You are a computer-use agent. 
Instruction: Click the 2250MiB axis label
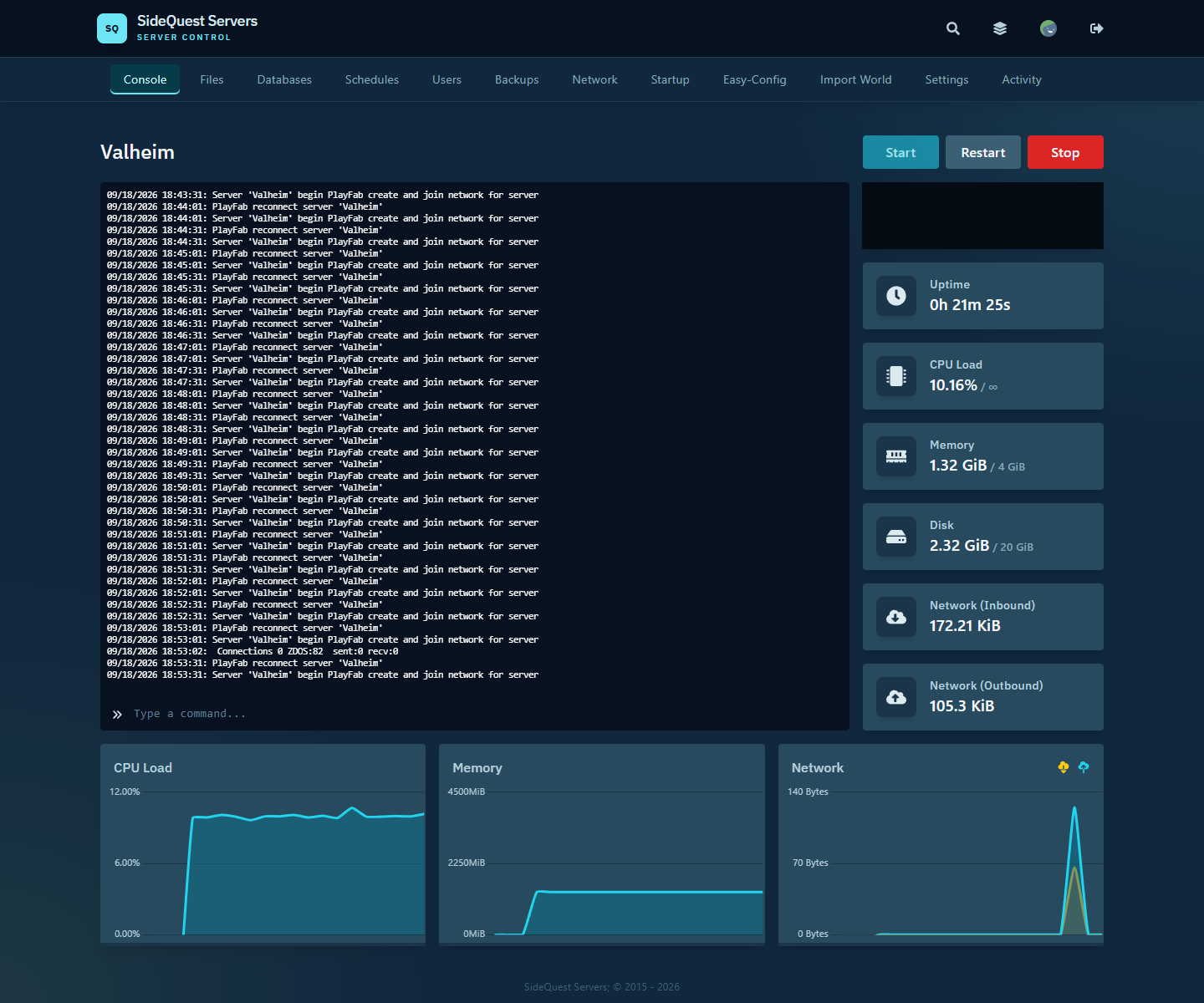click(x=467, y=863)
